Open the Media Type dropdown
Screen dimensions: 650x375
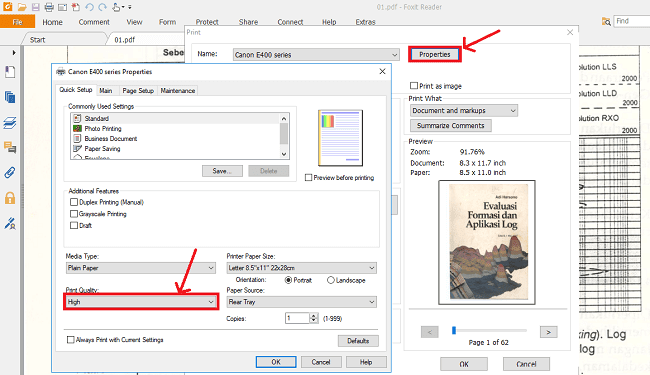point(141,268)
